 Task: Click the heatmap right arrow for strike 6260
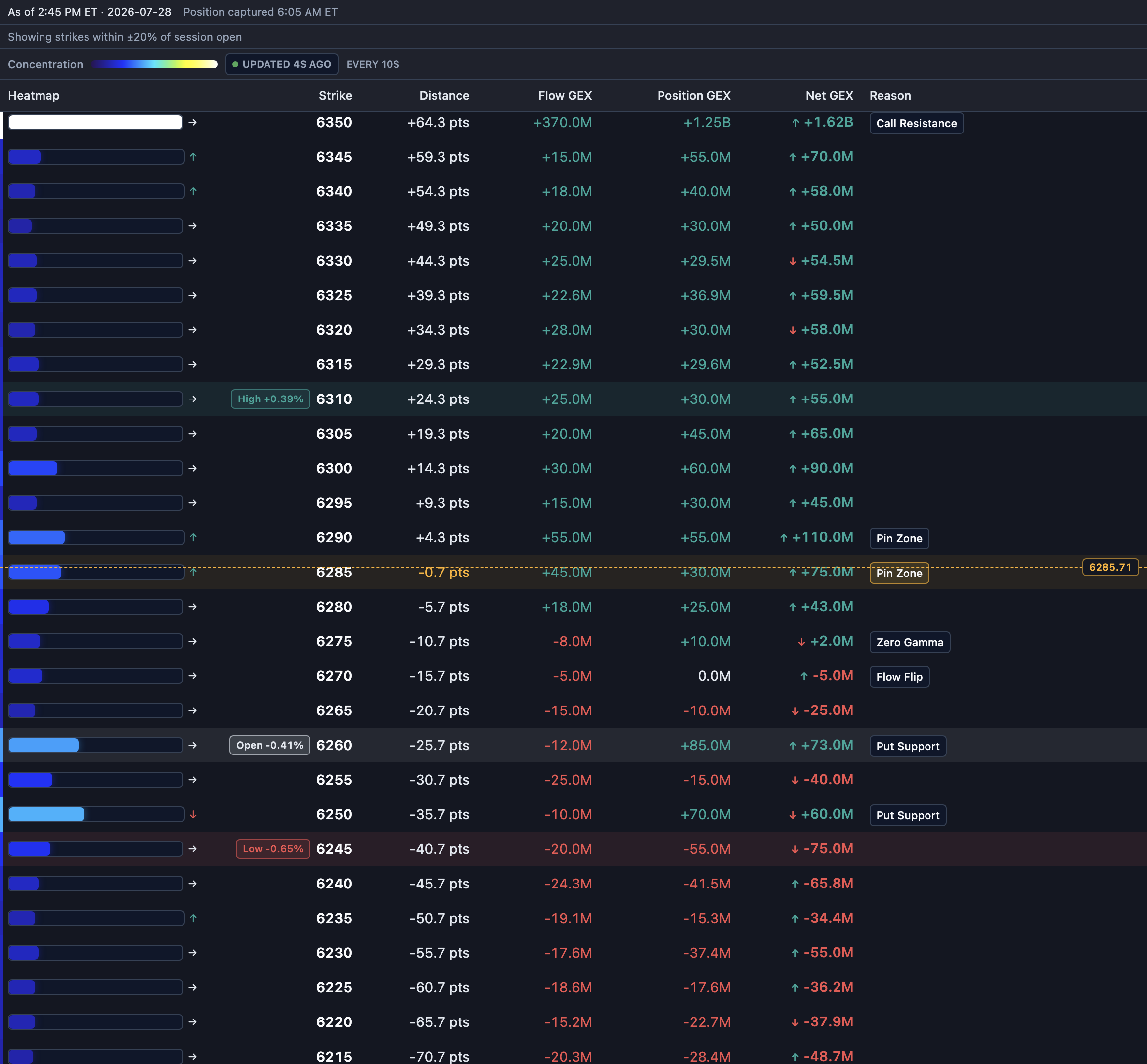[x=193, y=745]
